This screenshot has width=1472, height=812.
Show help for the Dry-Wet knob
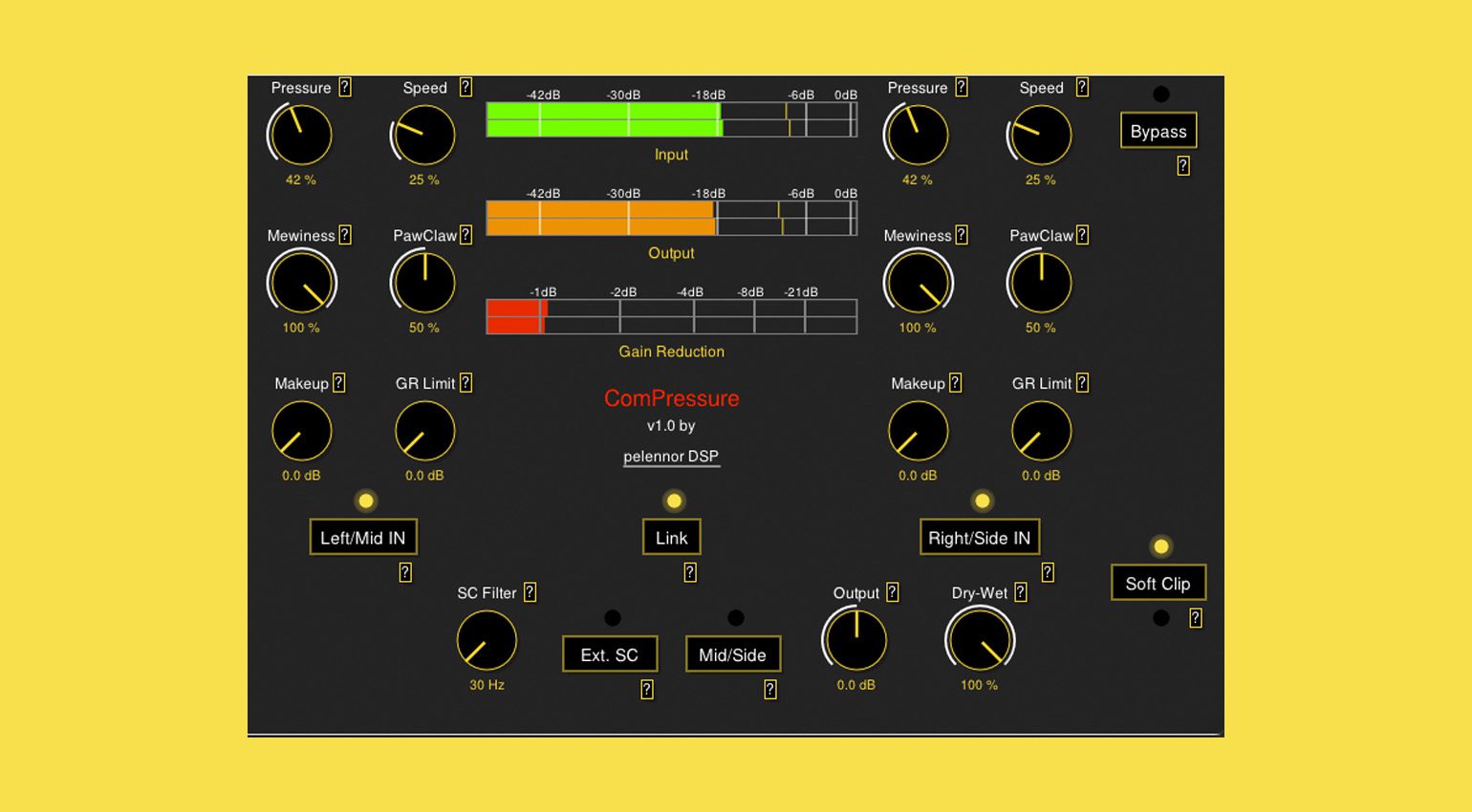coord(1021,592)
